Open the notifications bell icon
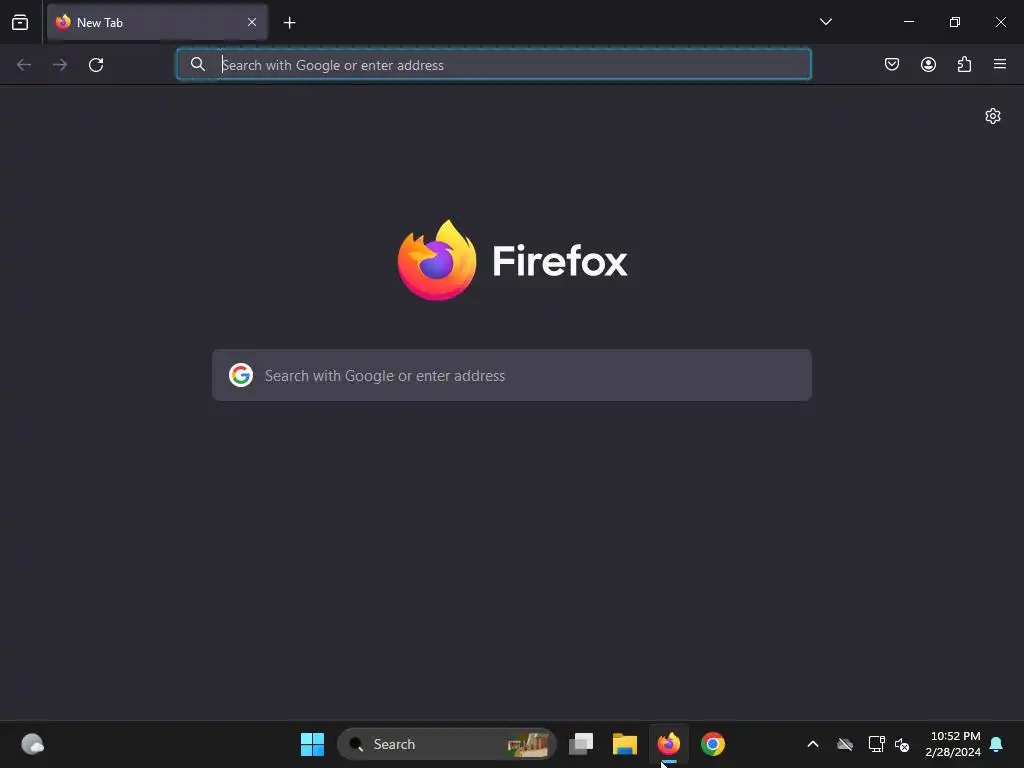The height and width of the screenshot is (768, 1024). [997, 744]
